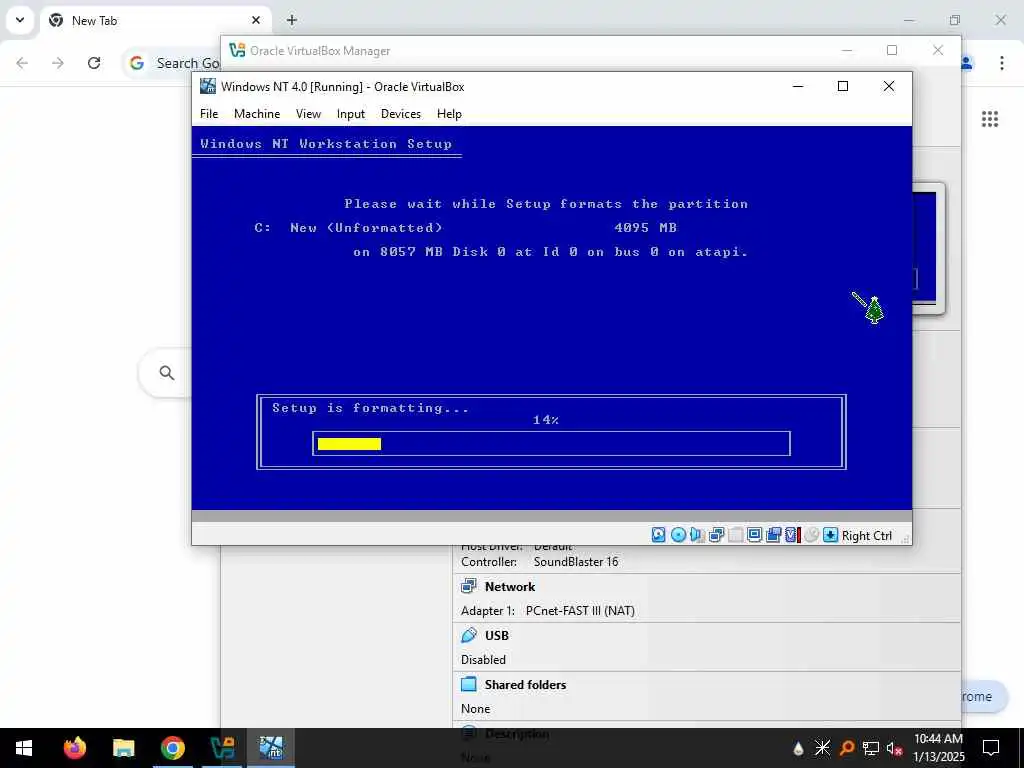
Task: Reload the Chrome page
Action: point(94,63)
